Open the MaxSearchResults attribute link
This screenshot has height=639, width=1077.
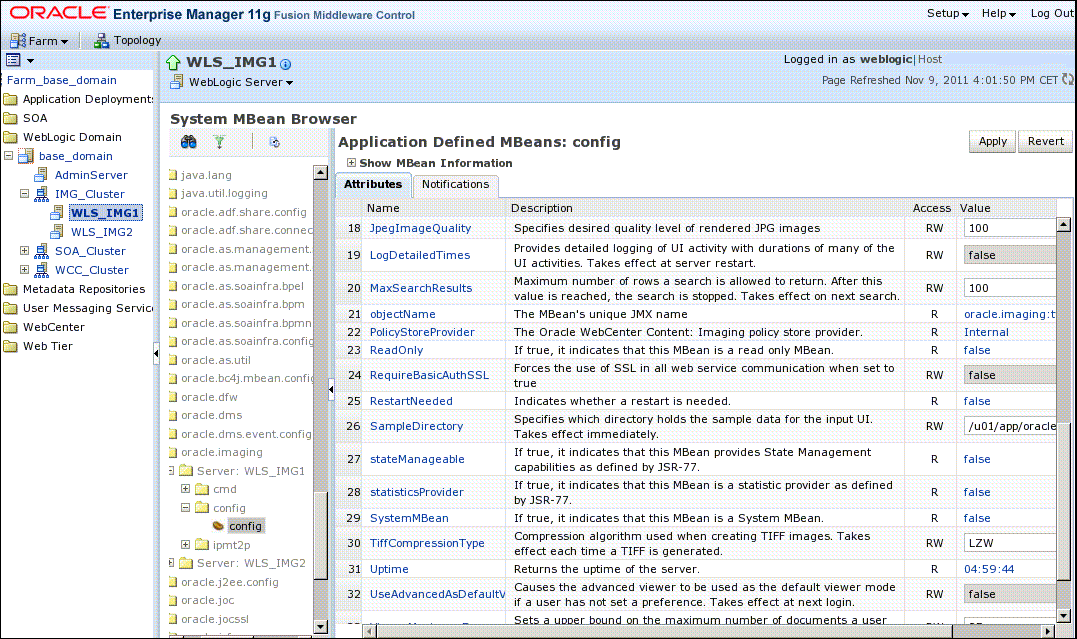[x=420, y=288]
